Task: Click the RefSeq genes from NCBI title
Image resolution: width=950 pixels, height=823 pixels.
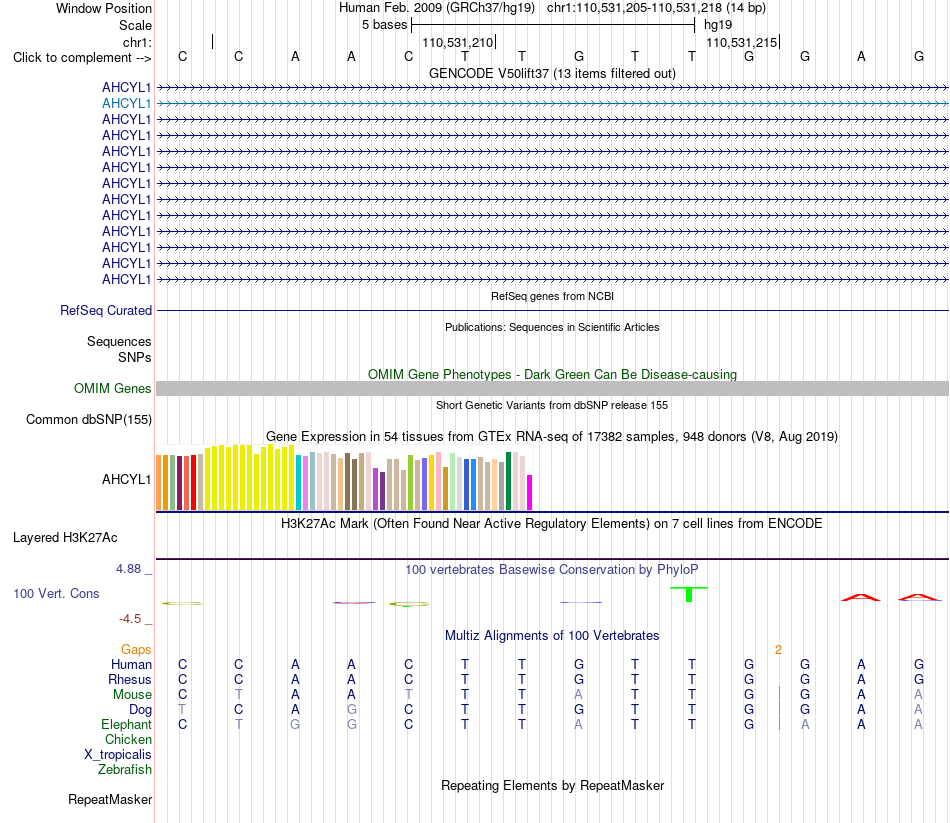Action: tap(552, 296)
